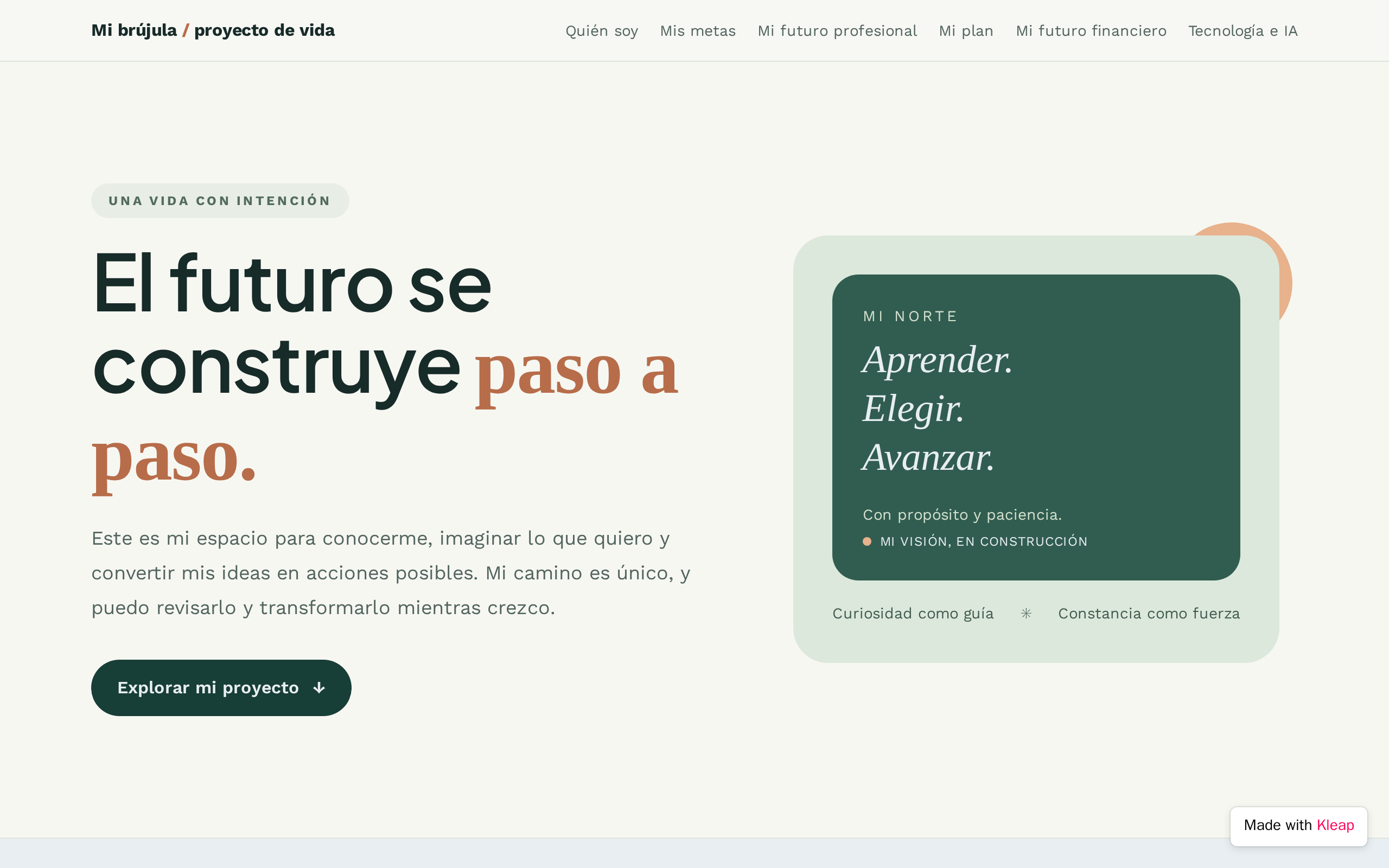This screenshot has height=868, width=1389.
Task: Click Constancia como fuerza text
Action: (x=1149, y=614)
